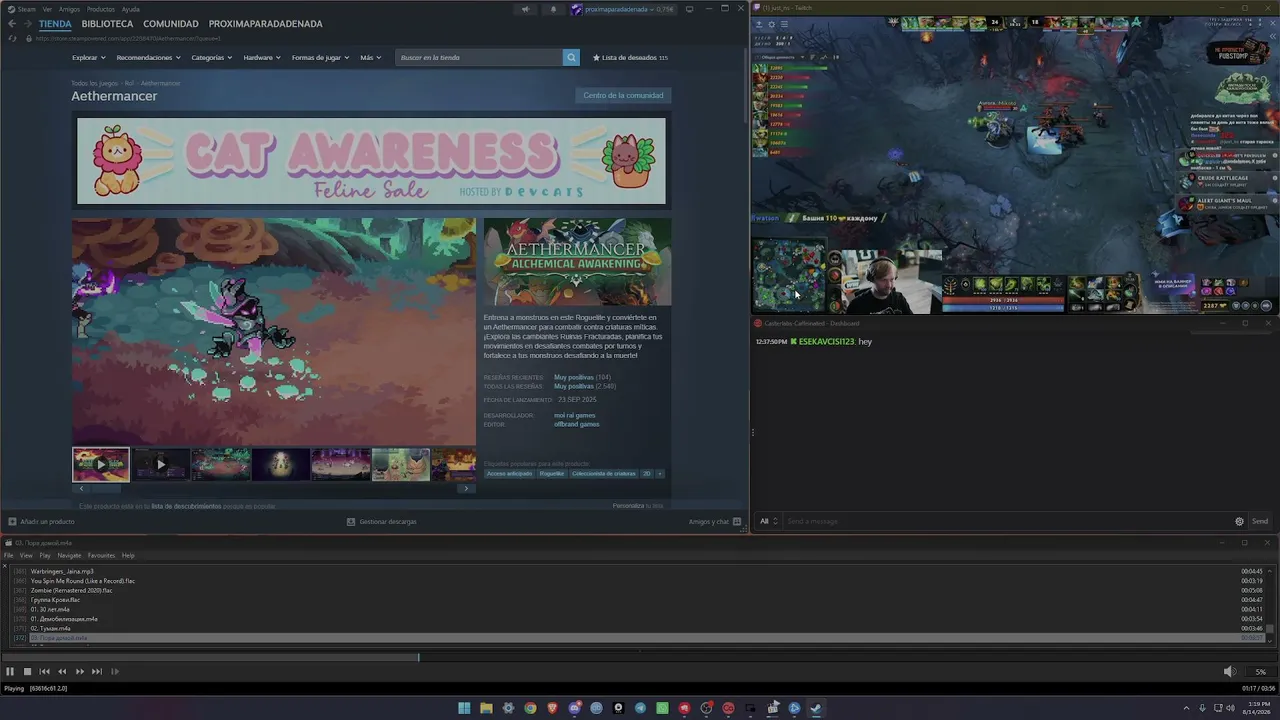Open the Steam menu in title bar

tap(26, 9)
